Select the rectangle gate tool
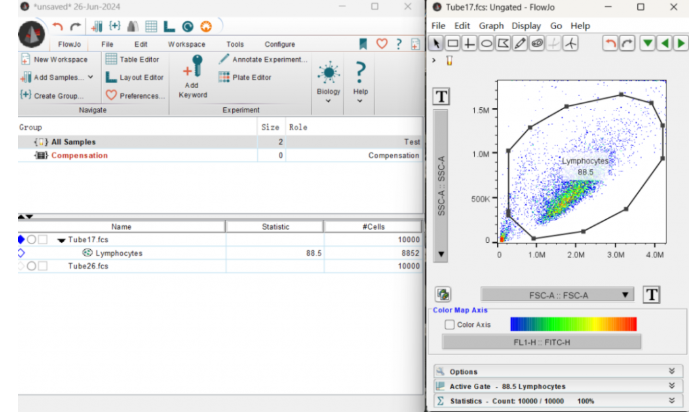The image size is (700, 417). click(x=453, y=43)
